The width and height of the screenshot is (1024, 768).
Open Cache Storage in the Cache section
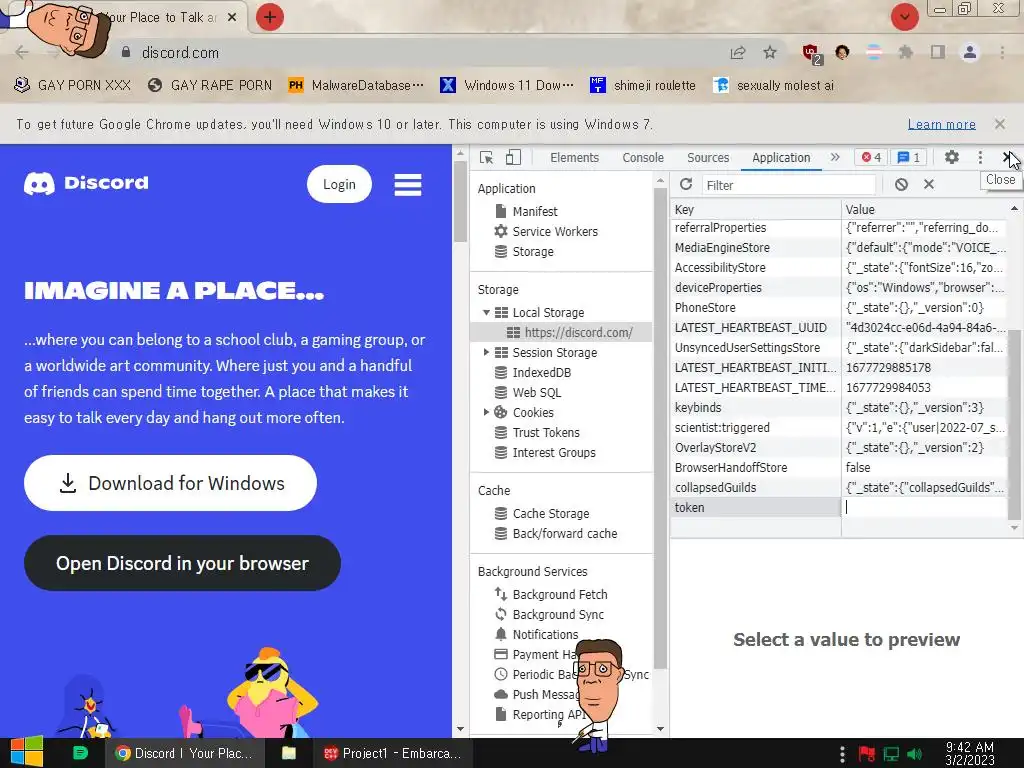[x=542, y=513]
